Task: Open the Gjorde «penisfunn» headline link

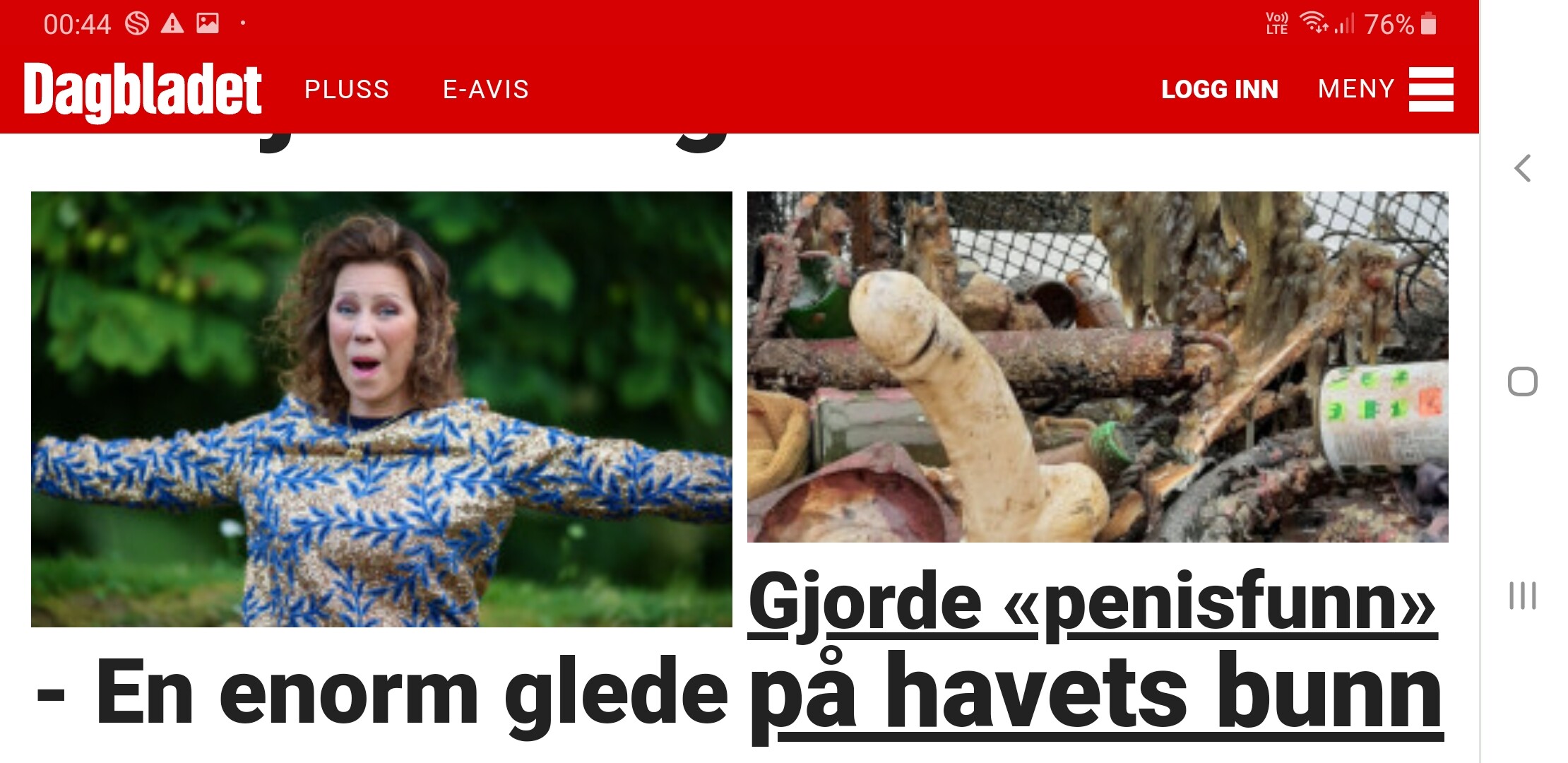Action: (x=1092, y=604)
